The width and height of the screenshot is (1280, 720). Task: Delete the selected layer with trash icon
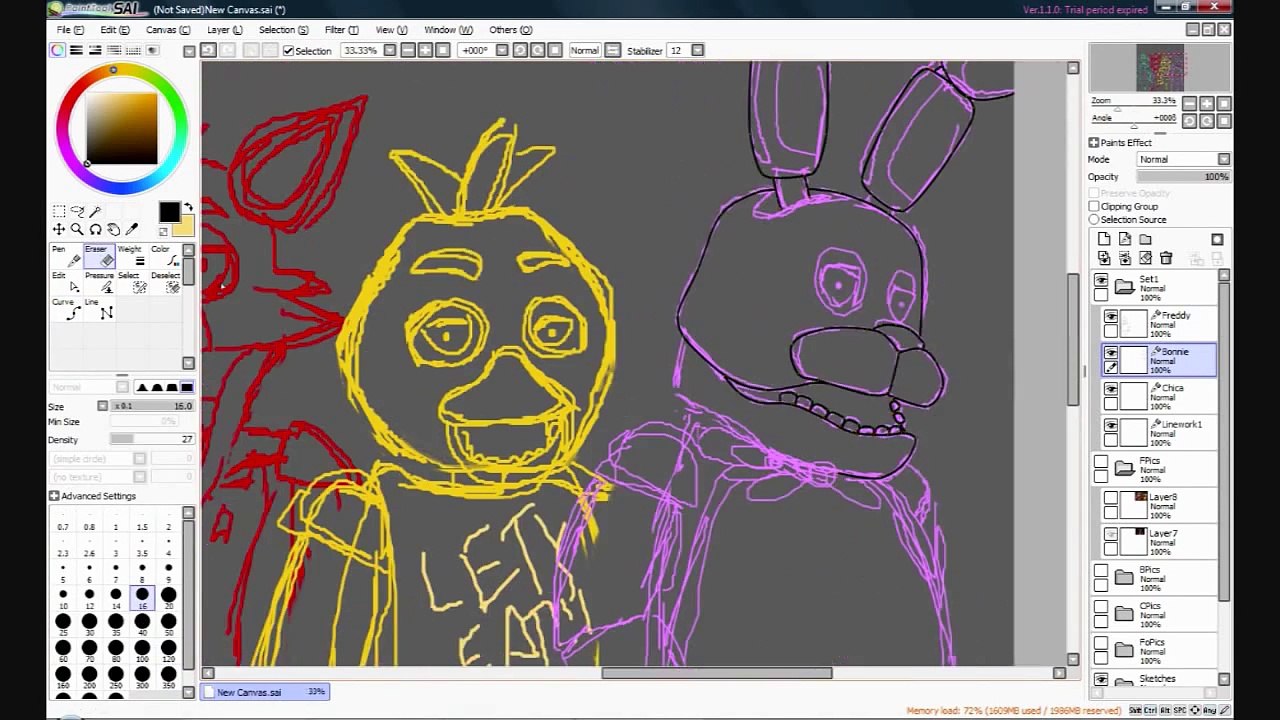1166,258
